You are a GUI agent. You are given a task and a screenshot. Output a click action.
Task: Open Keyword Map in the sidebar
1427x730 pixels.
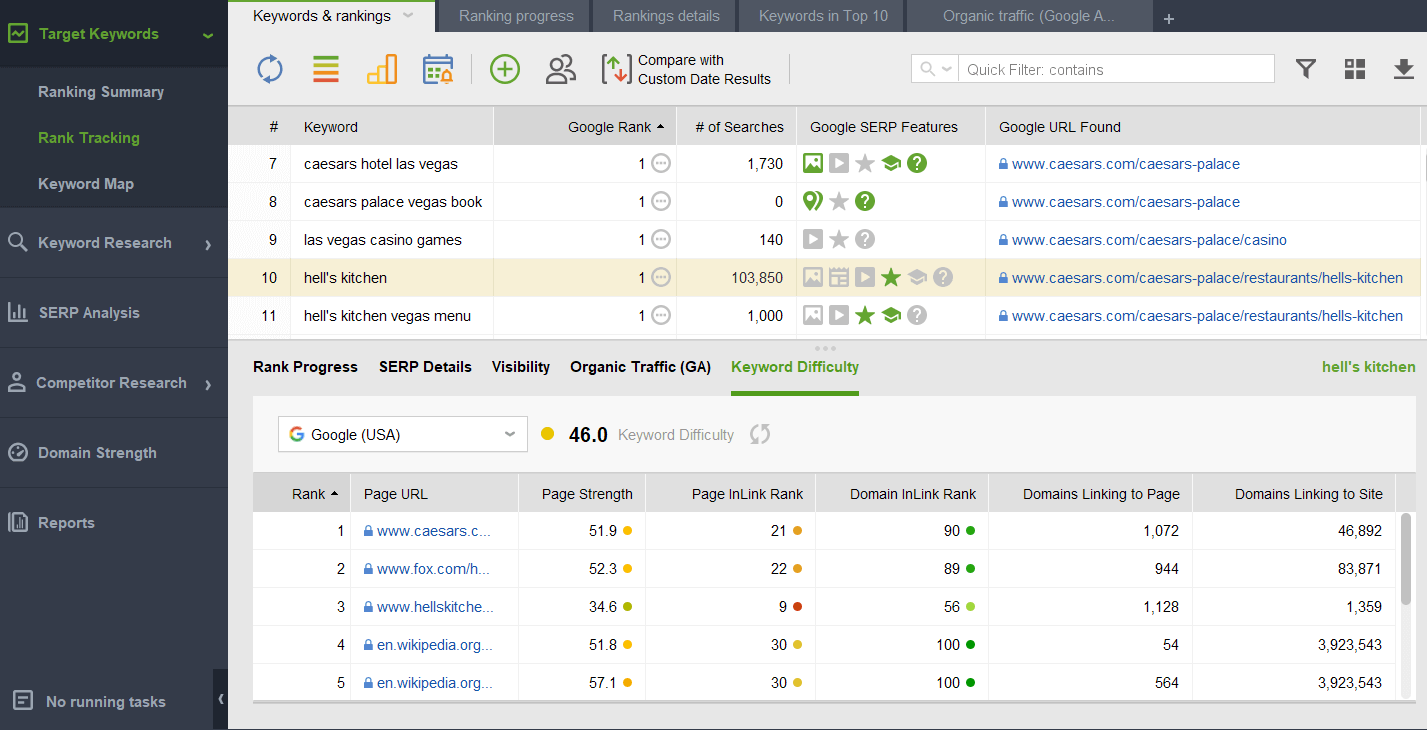(86, 184)
